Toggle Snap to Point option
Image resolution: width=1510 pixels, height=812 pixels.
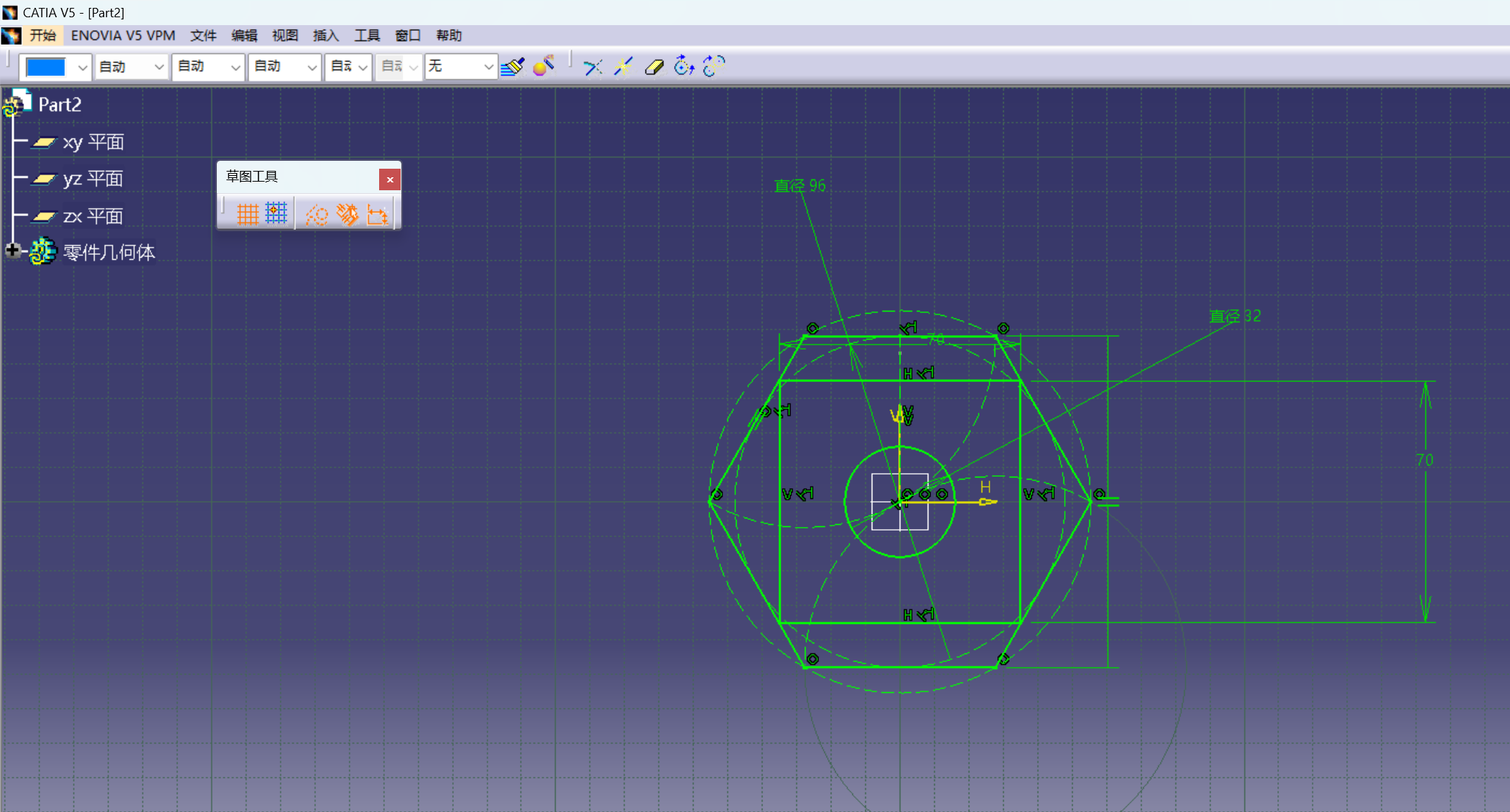click(x=276, y=214)
